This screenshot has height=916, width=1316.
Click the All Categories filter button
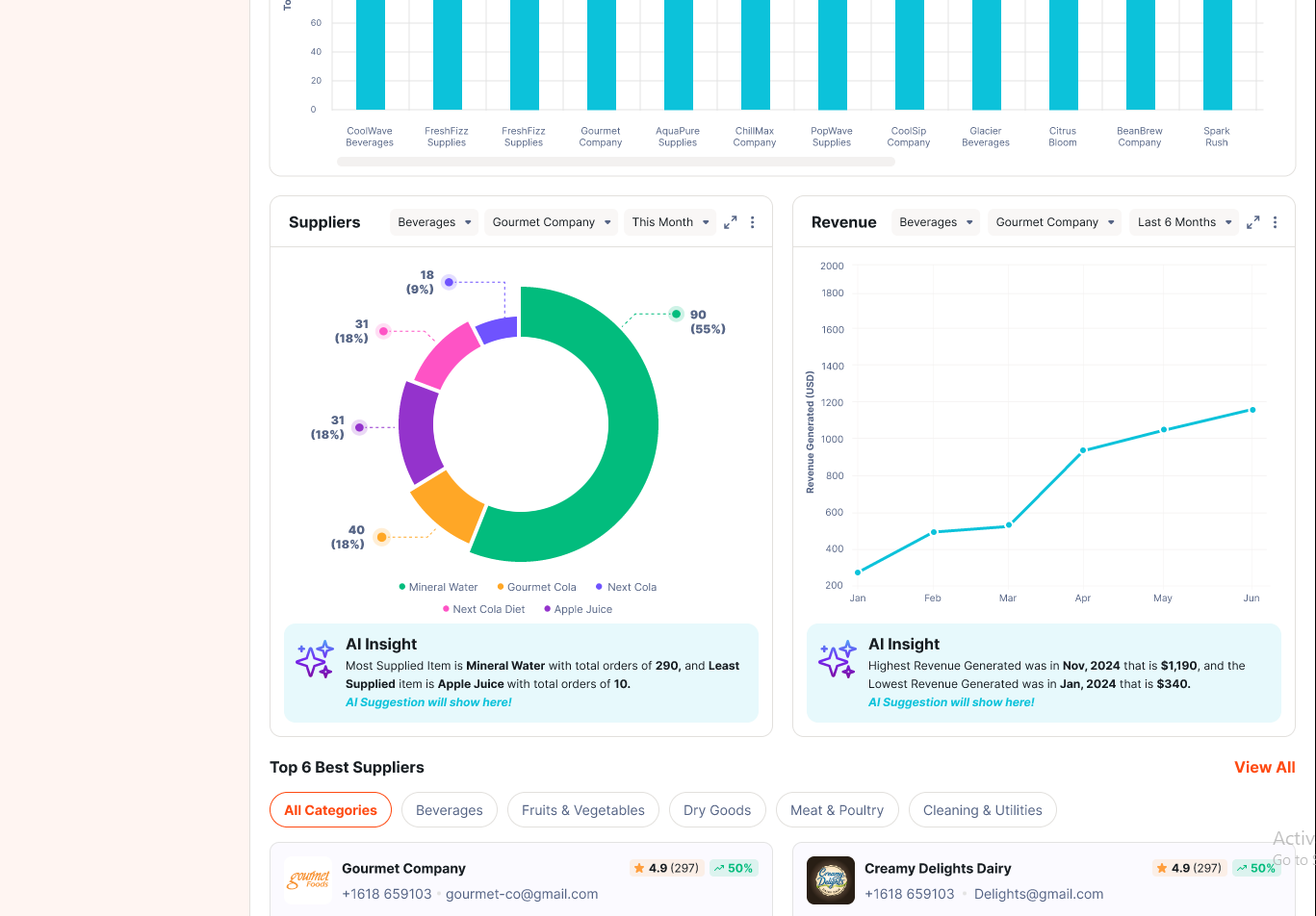330,810
